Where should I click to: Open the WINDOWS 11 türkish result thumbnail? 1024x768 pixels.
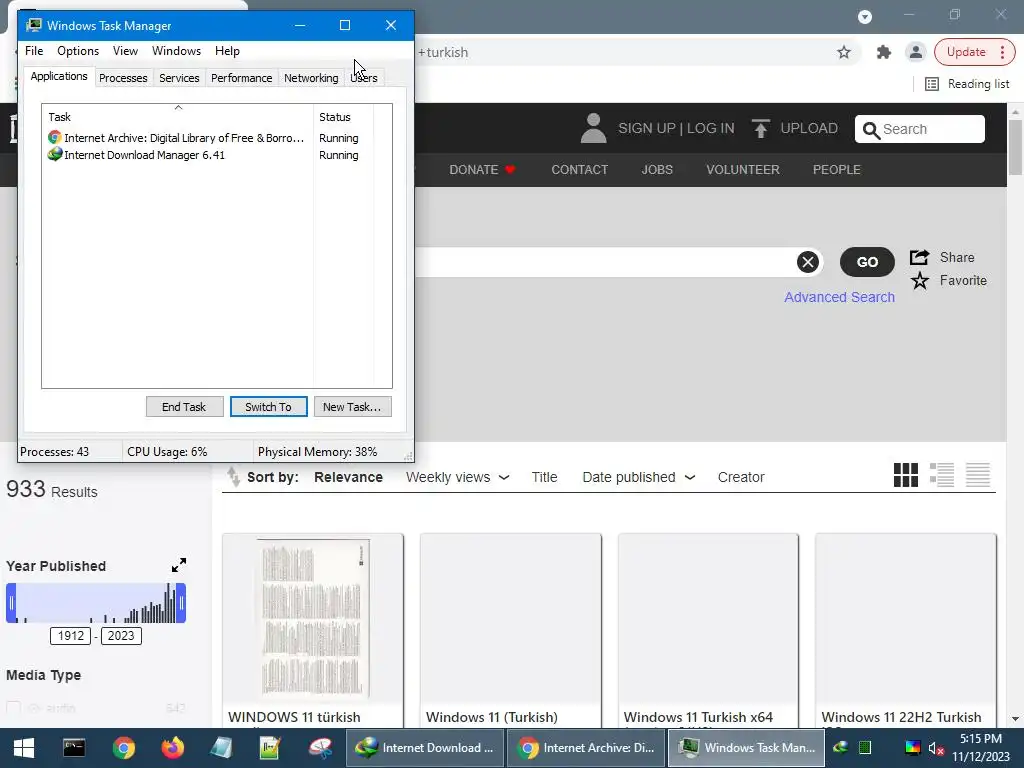(313, 618)
